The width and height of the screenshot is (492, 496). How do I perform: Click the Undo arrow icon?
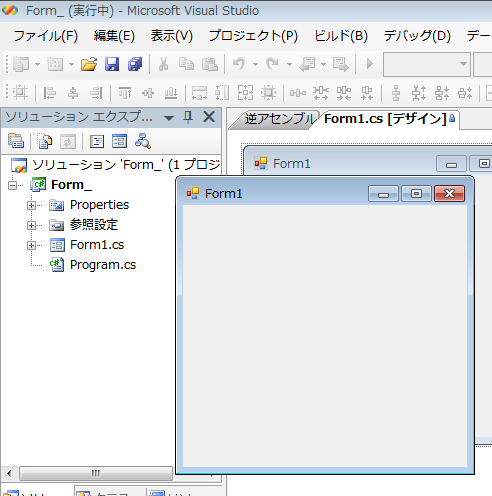coord(239,63)
